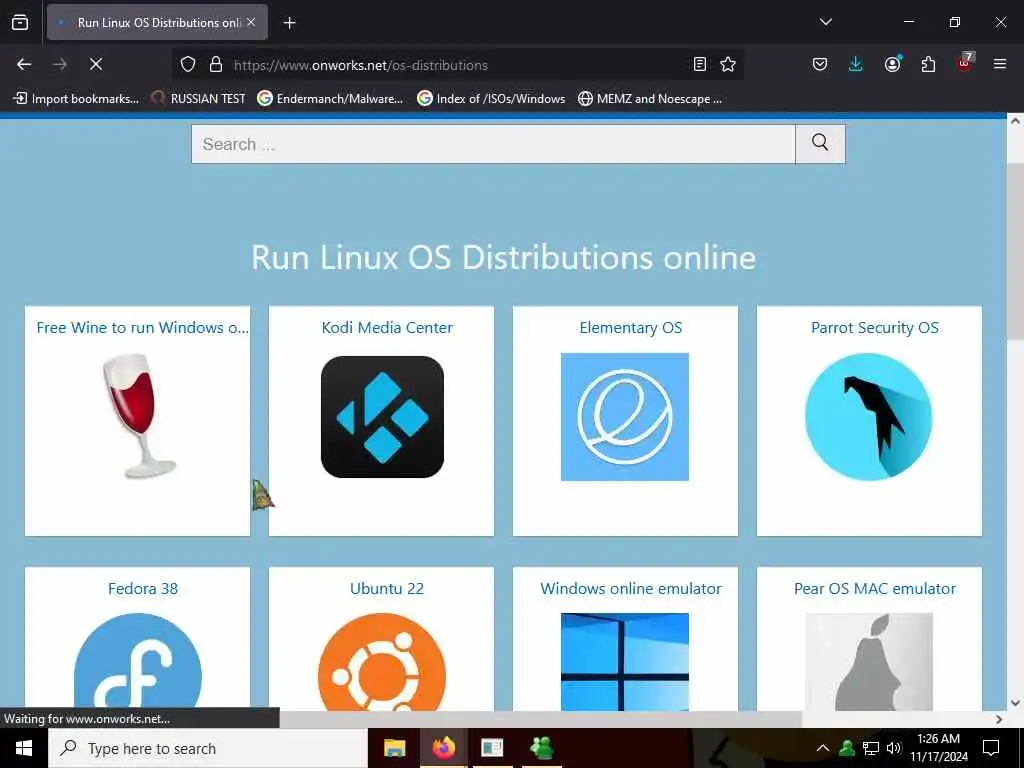Viewport: 1024px width, 768px height.
Task: Stop loading the page
Action: pos(95,64)
